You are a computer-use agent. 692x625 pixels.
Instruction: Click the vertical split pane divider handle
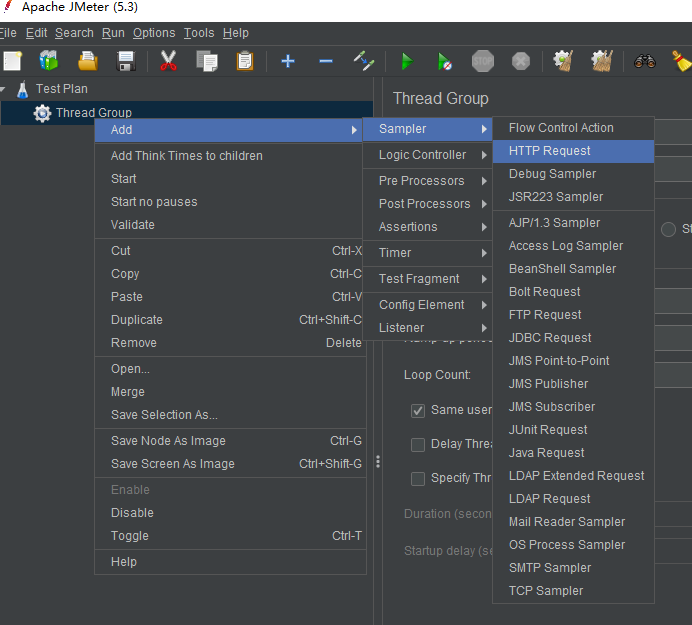point(378,462)
